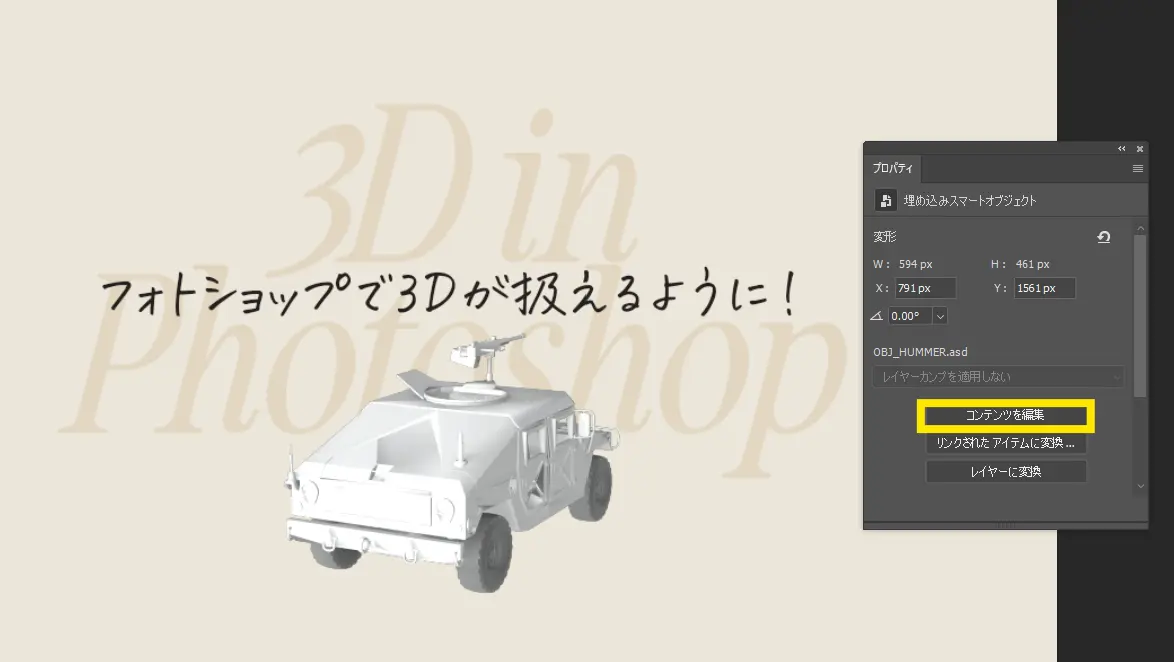This screenshot has height=662, width=1174.
Task: Collapse the Properties panel with the double-arrow icon
Action: point(1122,149)
